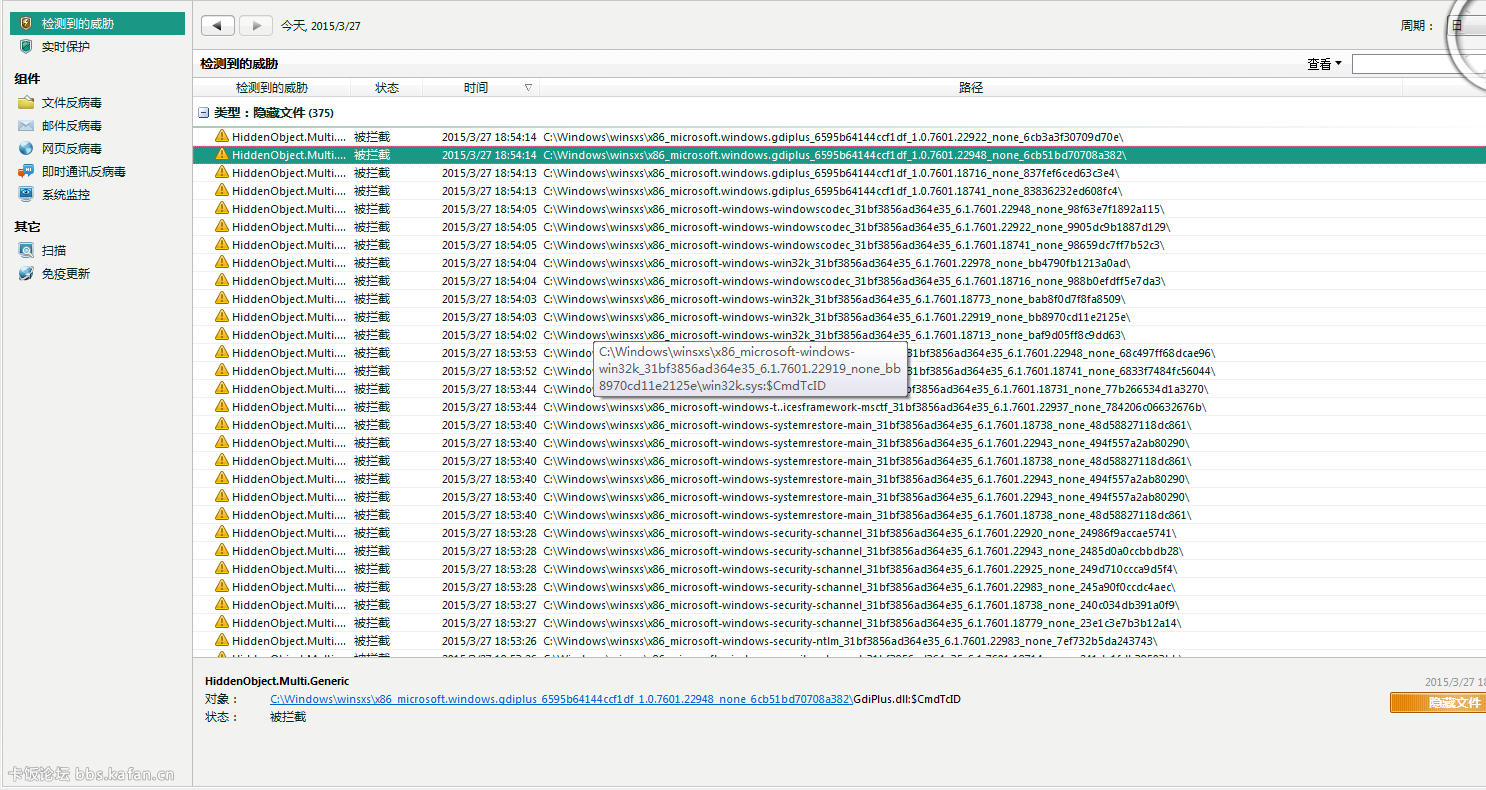Click warning icon of windowscodec 6.1.7601.22948 row
This screenshot has height=790, width=1486.
click(222, 208)
